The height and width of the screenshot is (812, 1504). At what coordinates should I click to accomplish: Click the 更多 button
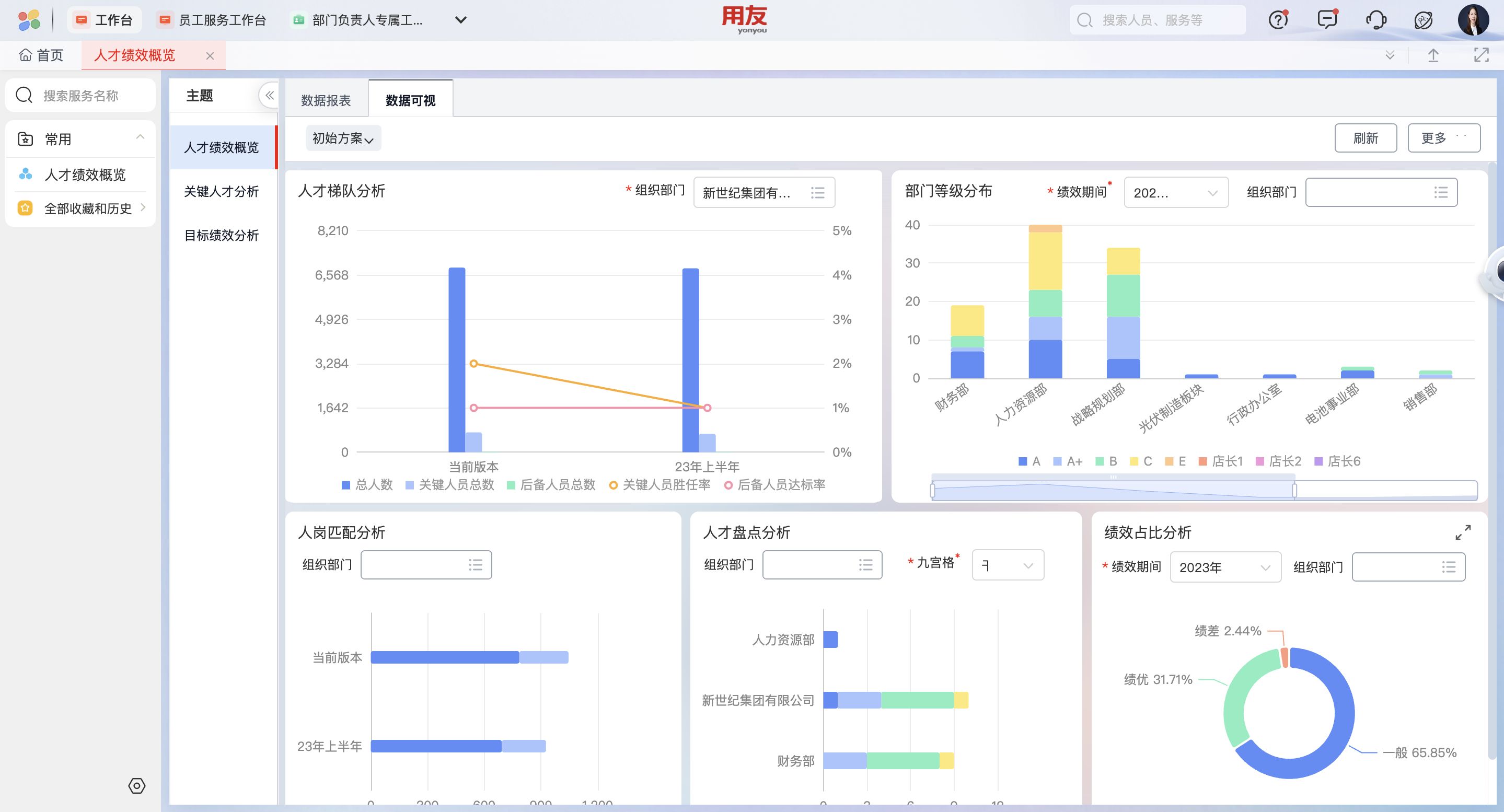pos(1443,138)
